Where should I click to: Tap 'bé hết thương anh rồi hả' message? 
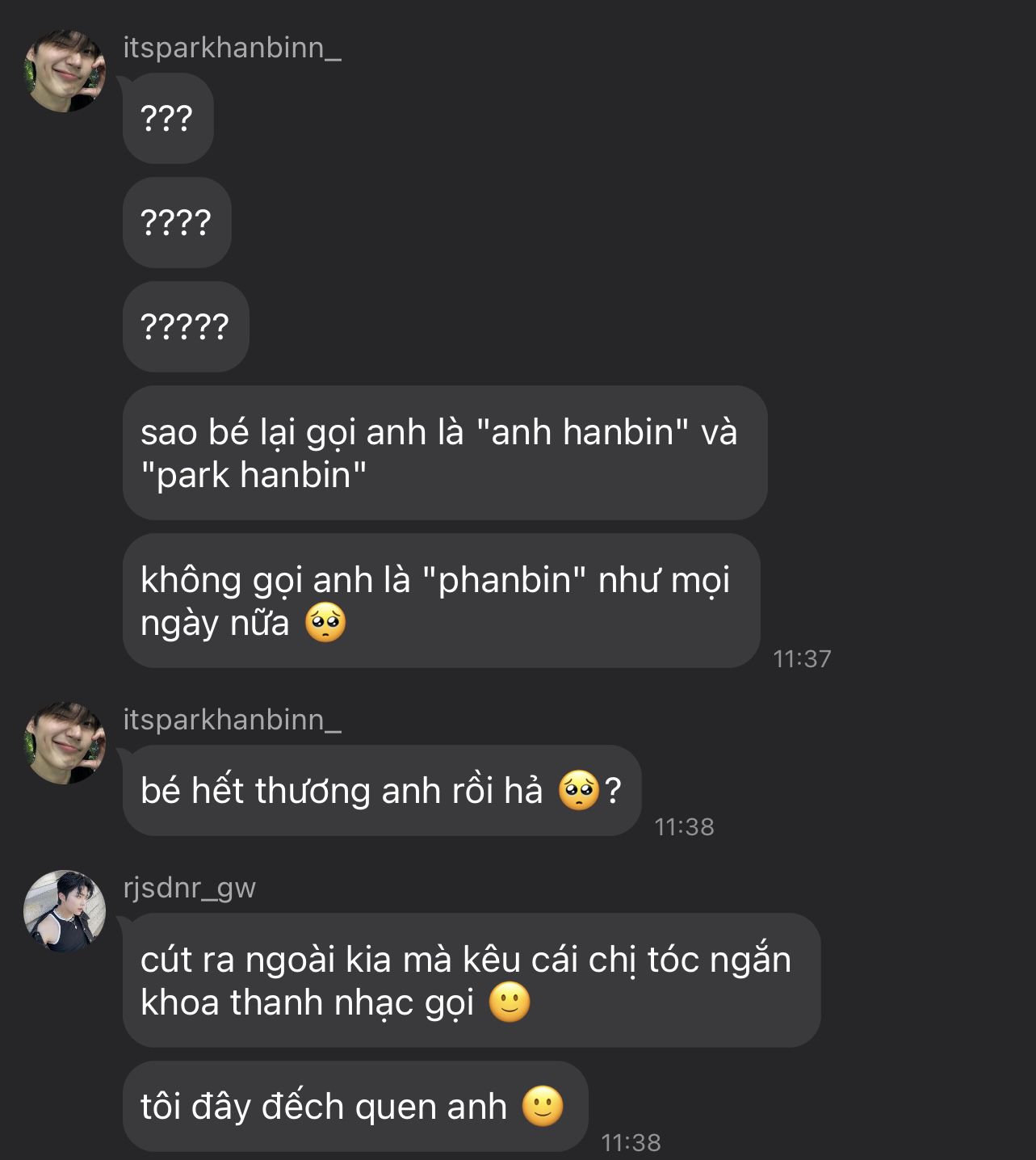coord(382,790)
